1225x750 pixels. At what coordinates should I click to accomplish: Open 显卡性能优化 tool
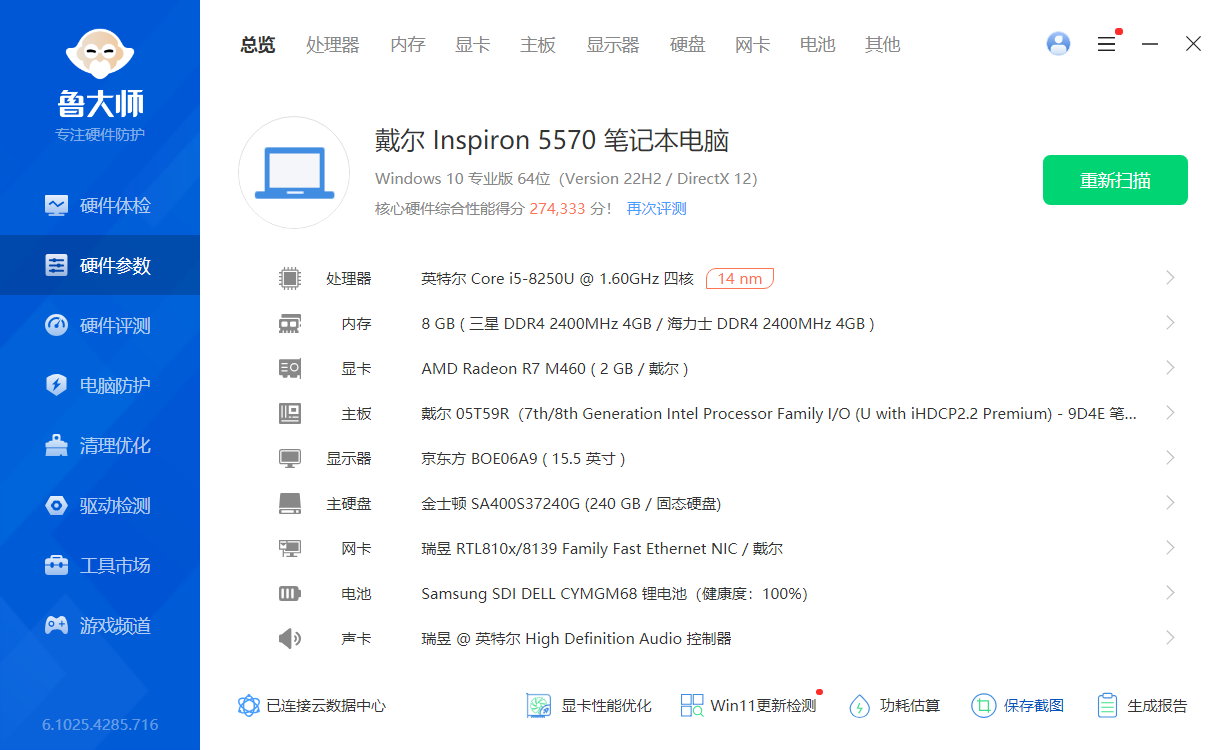tap(589, 705)
